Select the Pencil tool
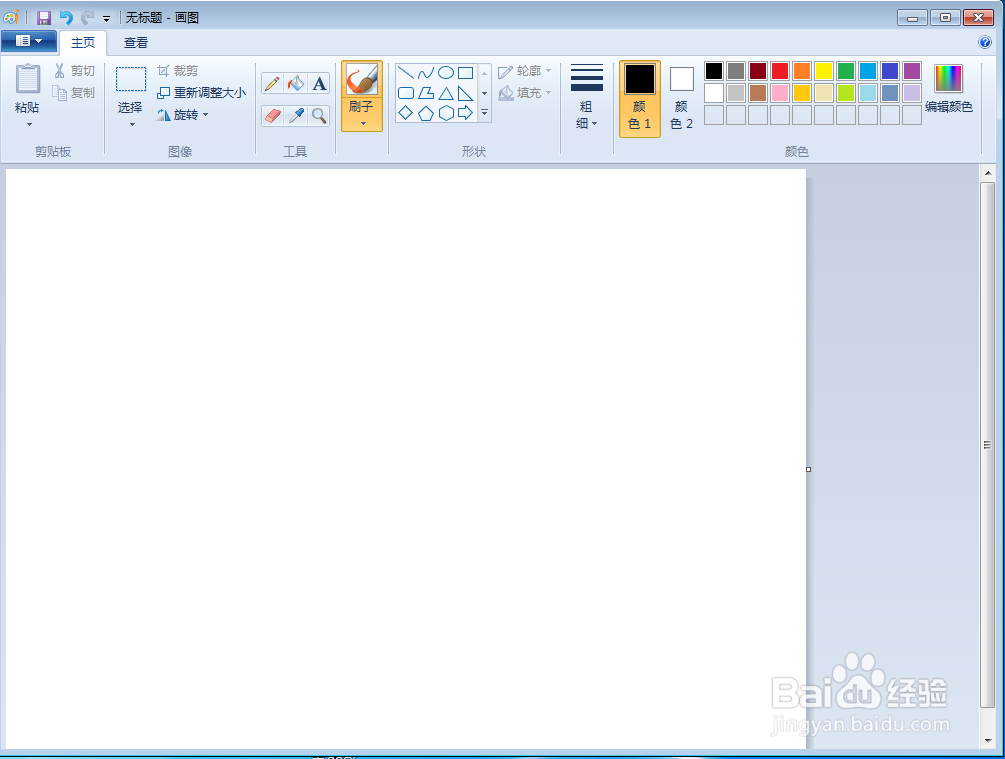Screen dimensions: 1005x759 (x=272, y=83)
